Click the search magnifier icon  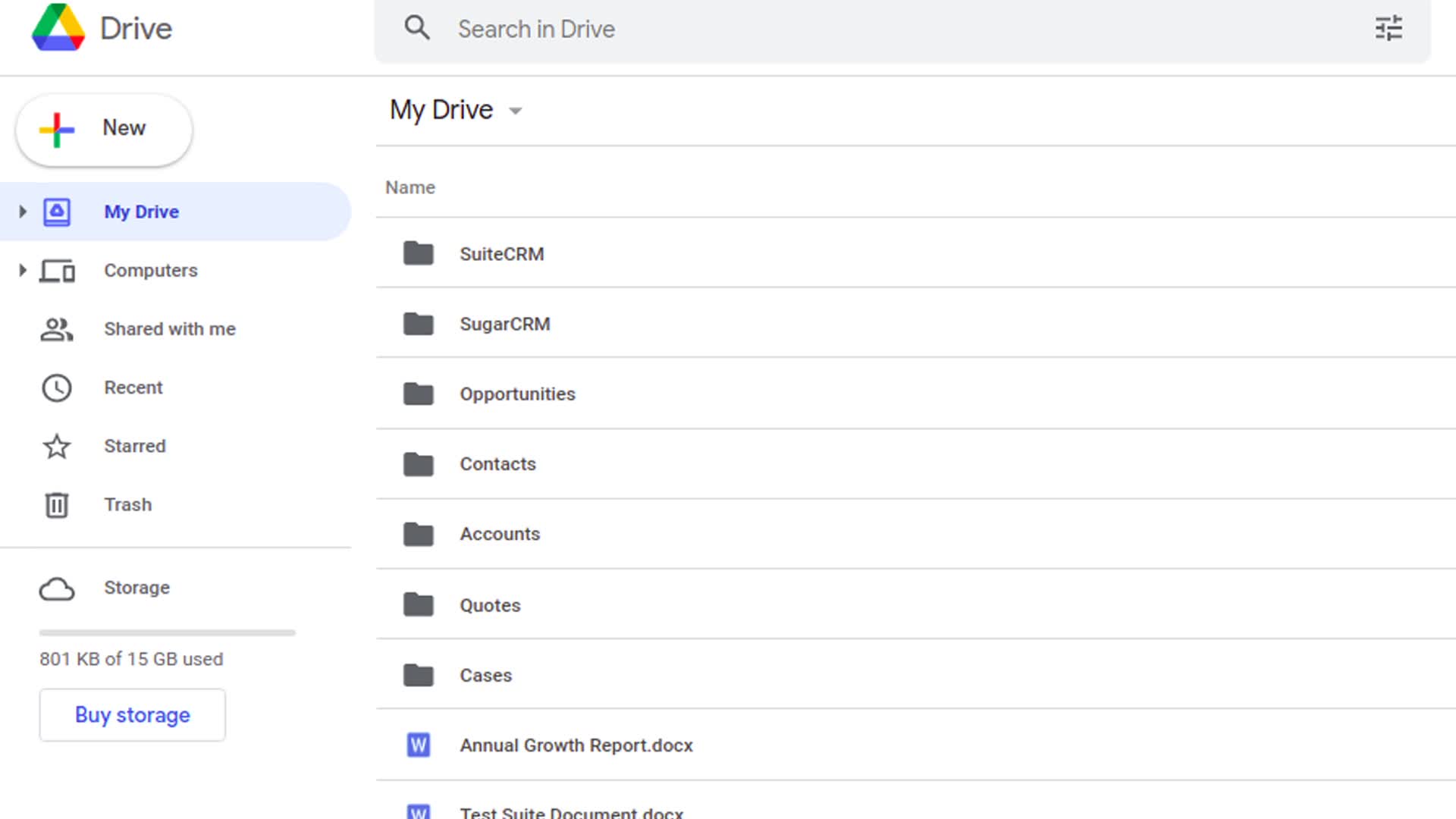pyautogui.click(x=417, y=28)
